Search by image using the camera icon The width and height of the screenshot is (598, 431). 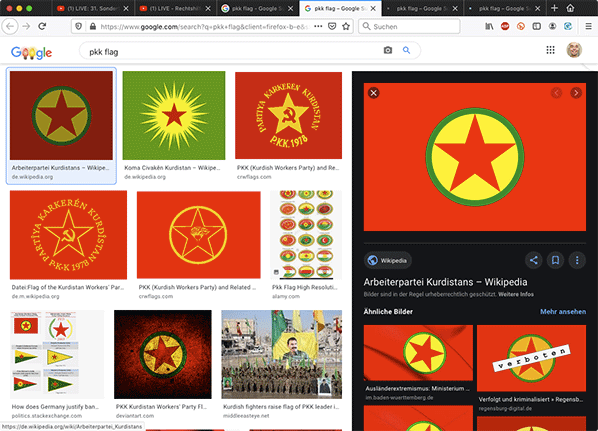(x=388, y=50)
